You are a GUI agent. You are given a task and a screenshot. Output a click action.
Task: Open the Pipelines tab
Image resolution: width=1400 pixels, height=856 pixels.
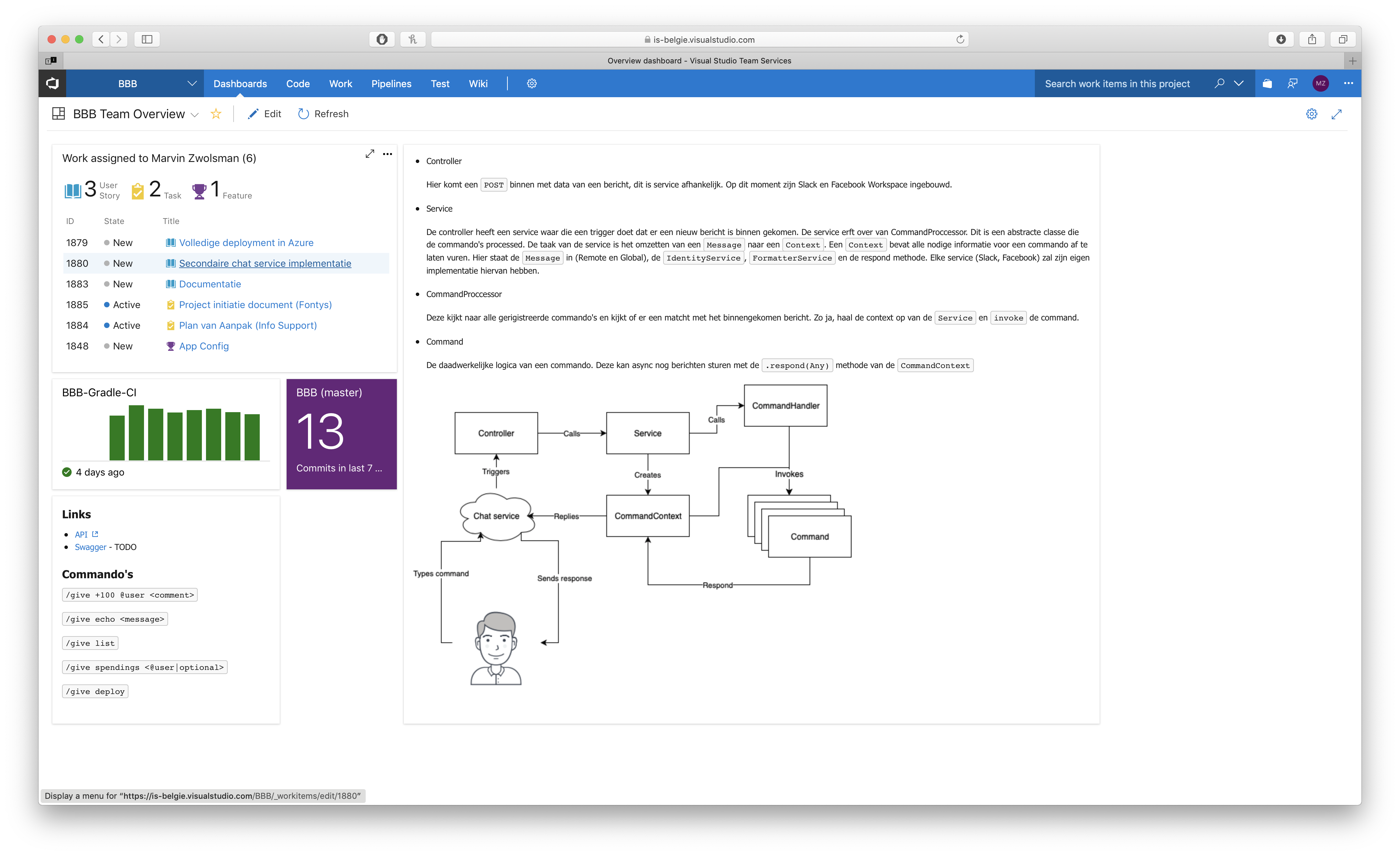pyautogui.click(x=391, y=83)
